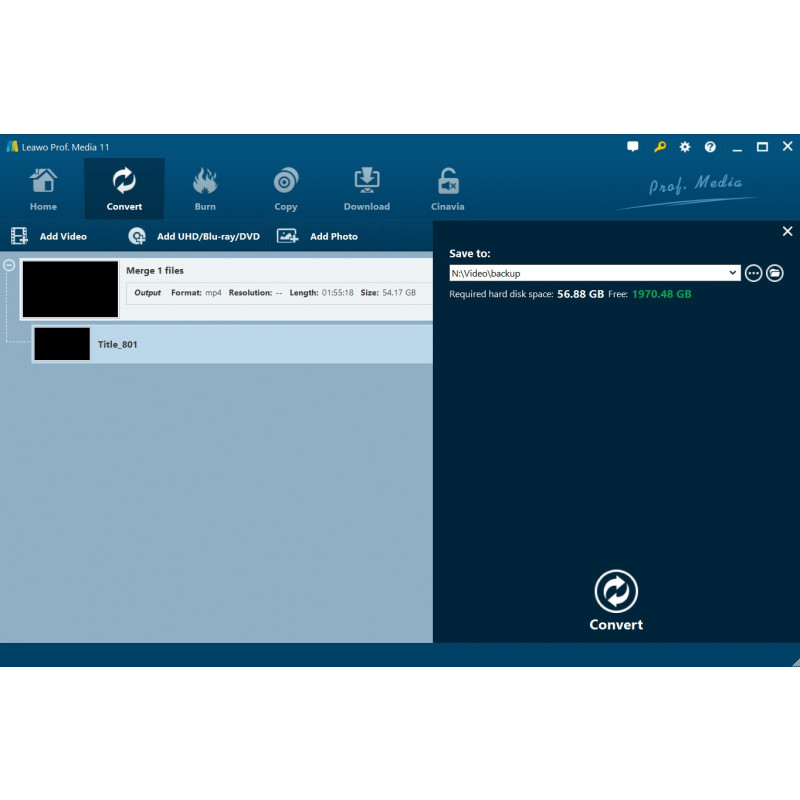Click the output Format: mp4 value

point(213,293)
